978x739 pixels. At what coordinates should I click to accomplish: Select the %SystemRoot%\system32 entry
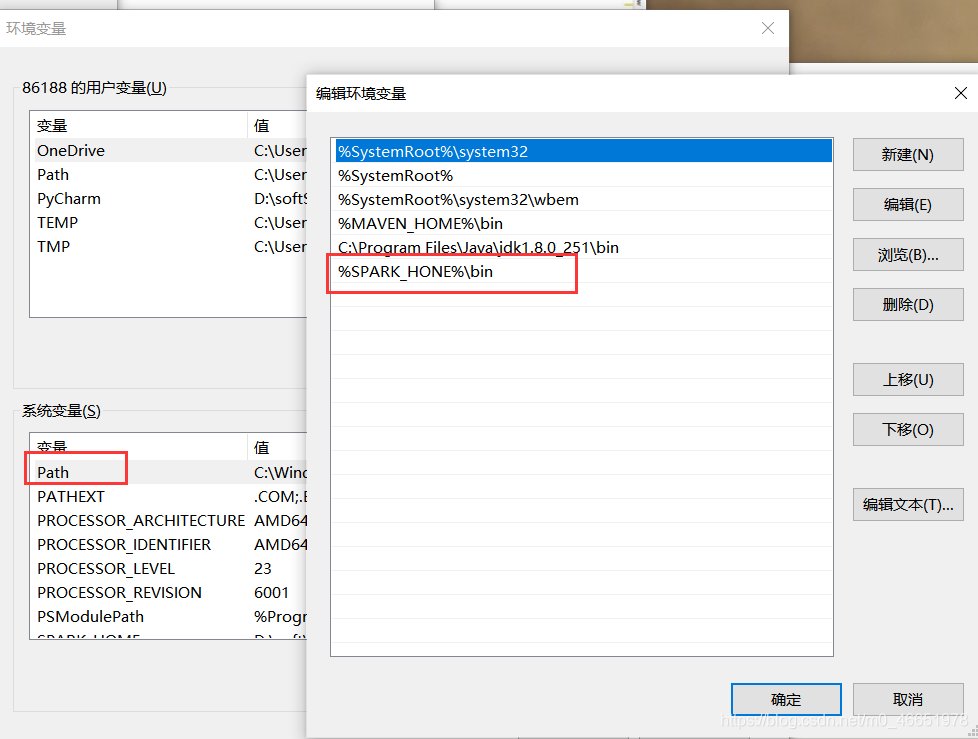click(583, 152)
